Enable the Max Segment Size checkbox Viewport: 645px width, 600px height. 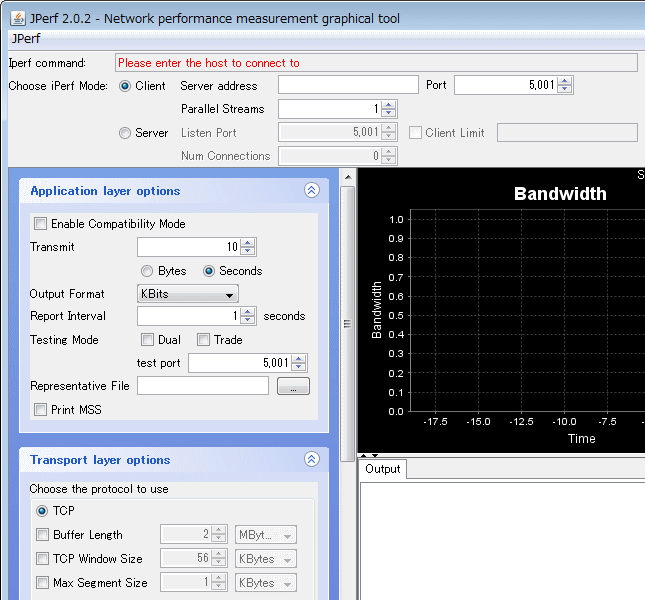[42, 582]
